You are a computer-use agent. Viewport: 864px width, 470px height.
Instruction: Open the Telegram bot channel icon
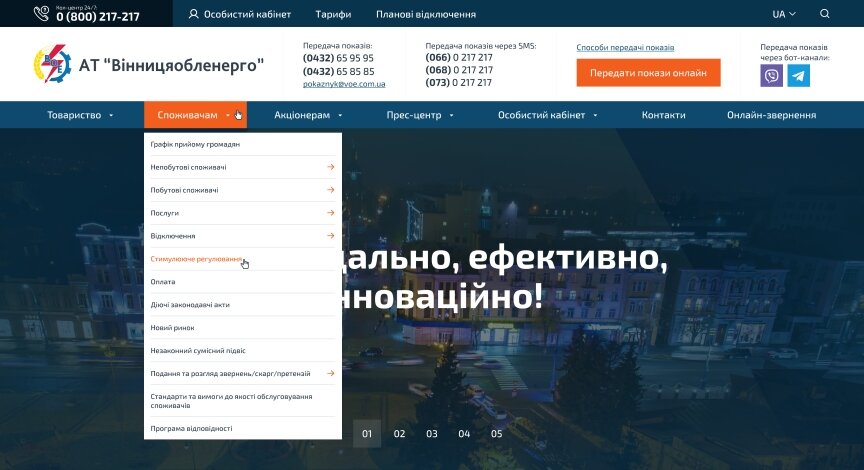[x=798, y=75]
